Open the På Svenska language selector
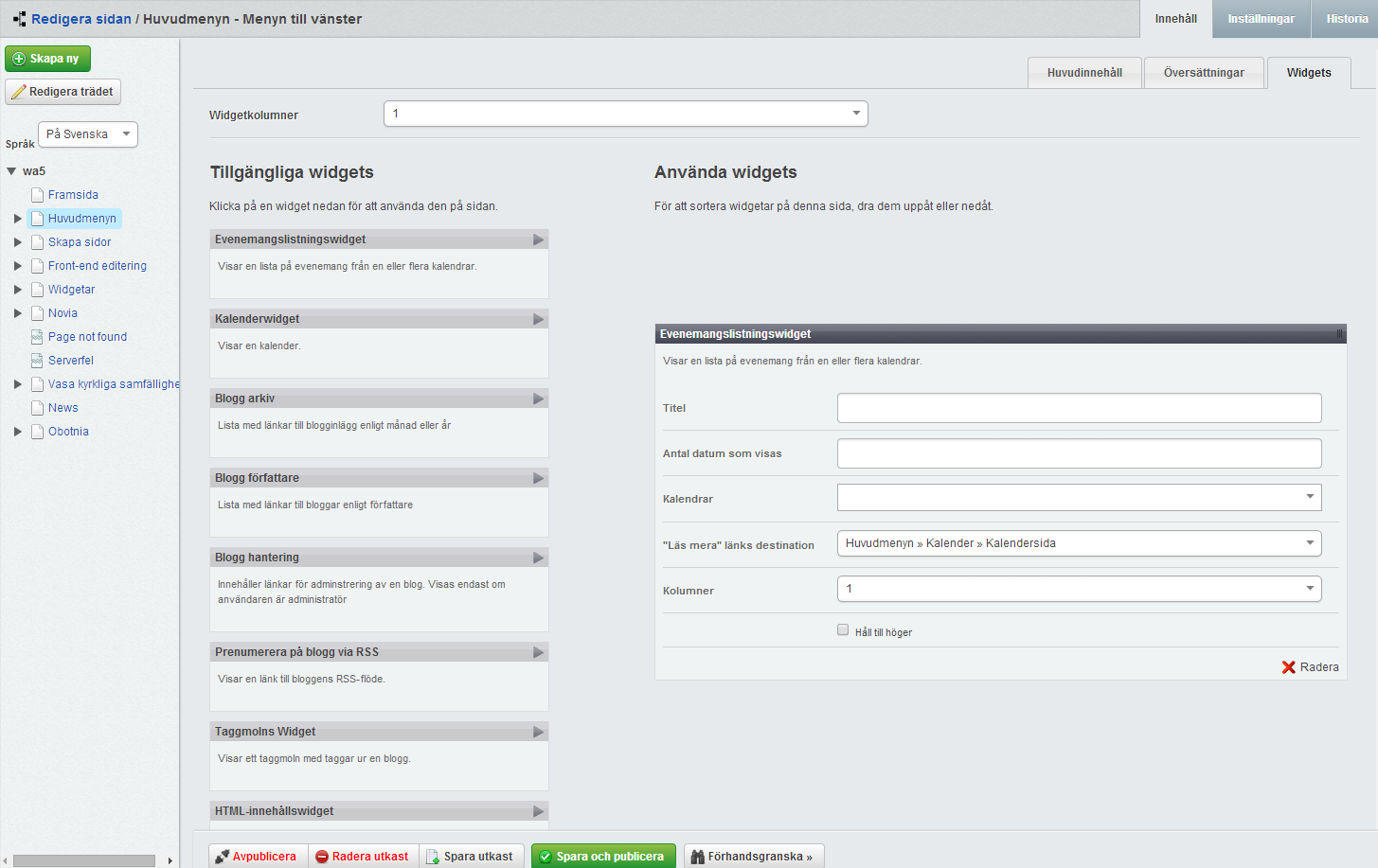This screenshot has height=868, width=1378. pyautogui.click(x=88, y=134)
